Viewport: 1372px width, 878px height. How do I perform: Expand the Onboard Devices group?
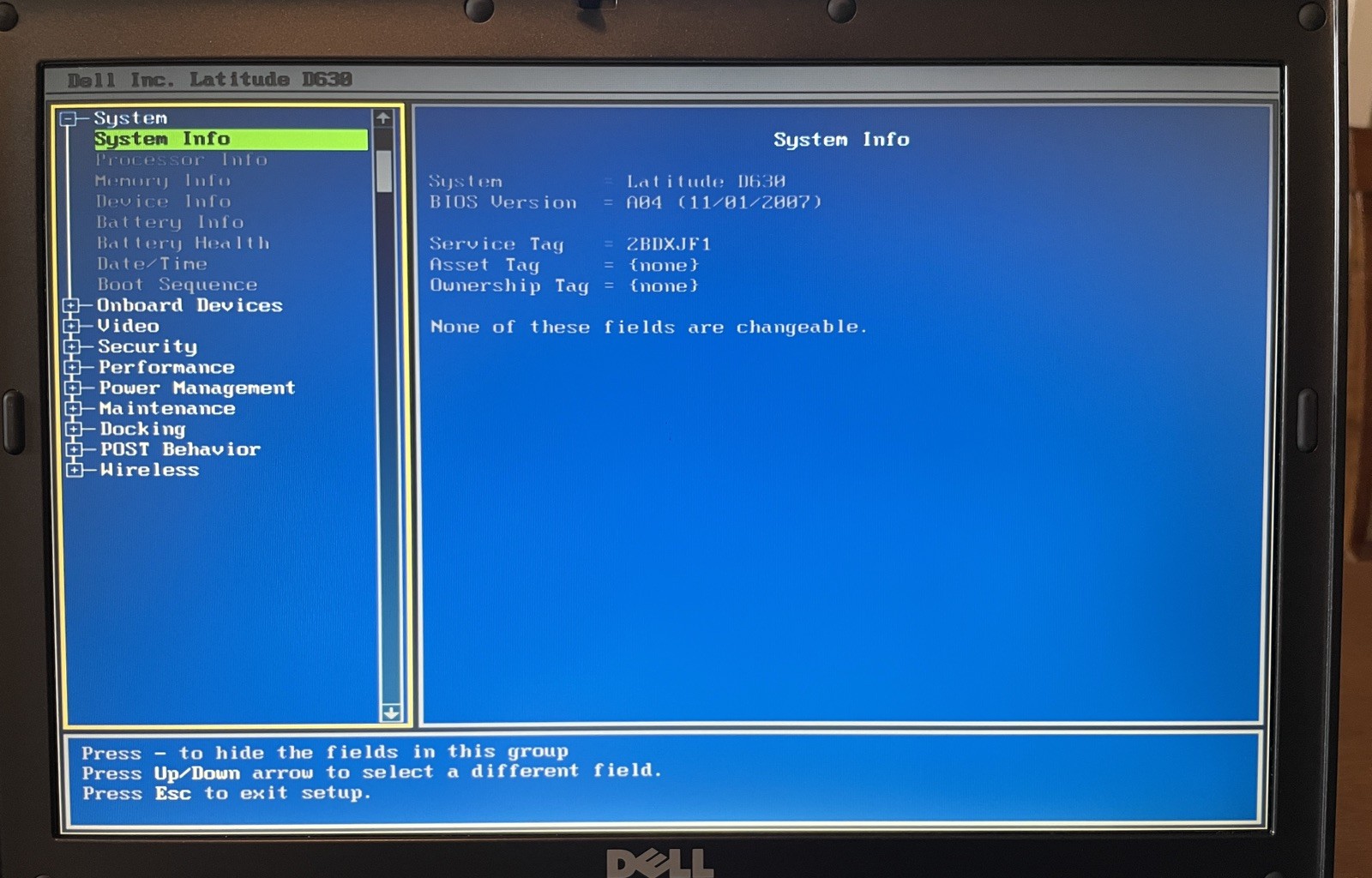pyautogui.click(x=72, y=305)
